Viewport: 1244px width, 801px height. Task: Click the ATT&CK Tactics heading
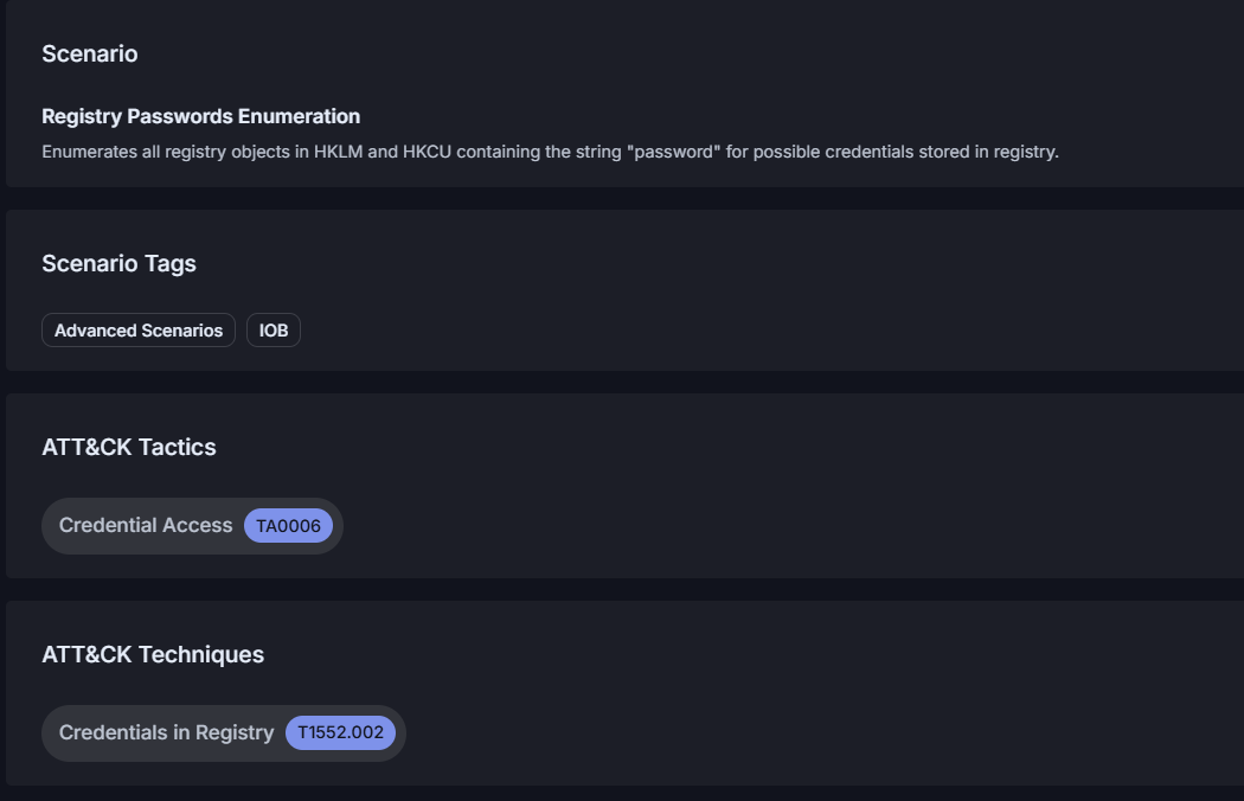[128, 447]
